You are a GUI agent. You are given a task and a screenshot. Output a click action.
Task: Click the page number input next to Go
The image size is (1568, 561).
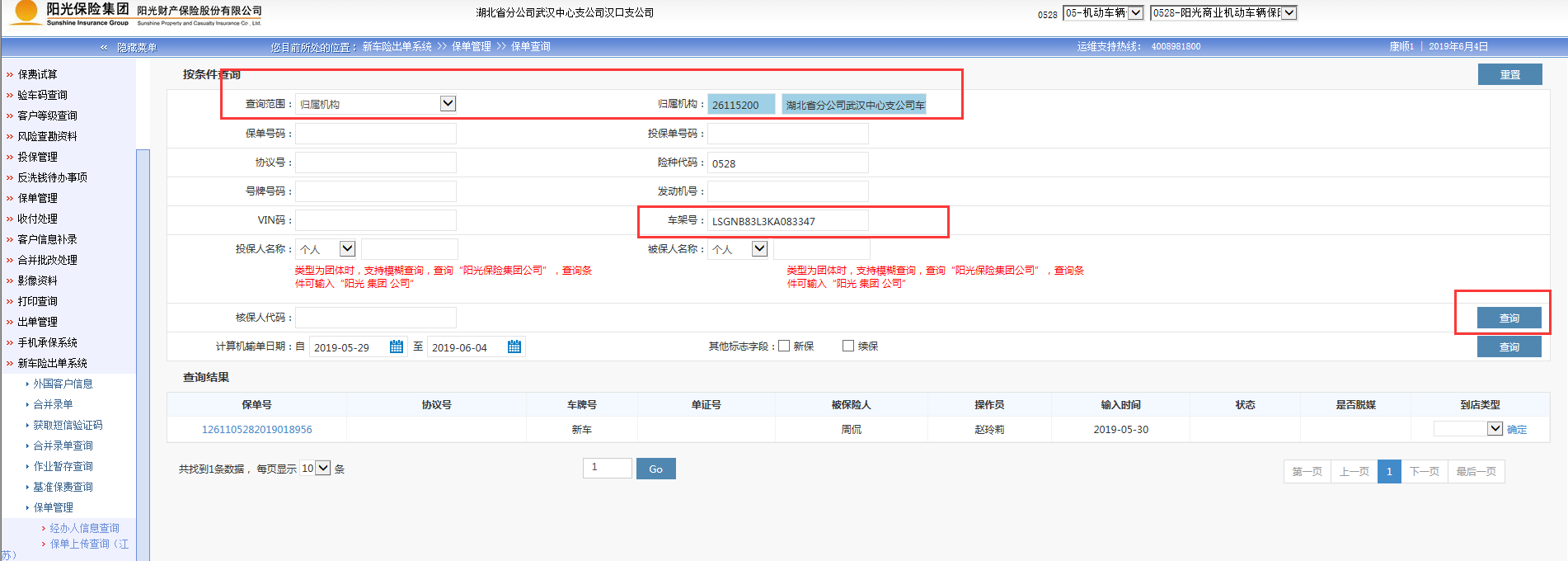tap(608, 468)
